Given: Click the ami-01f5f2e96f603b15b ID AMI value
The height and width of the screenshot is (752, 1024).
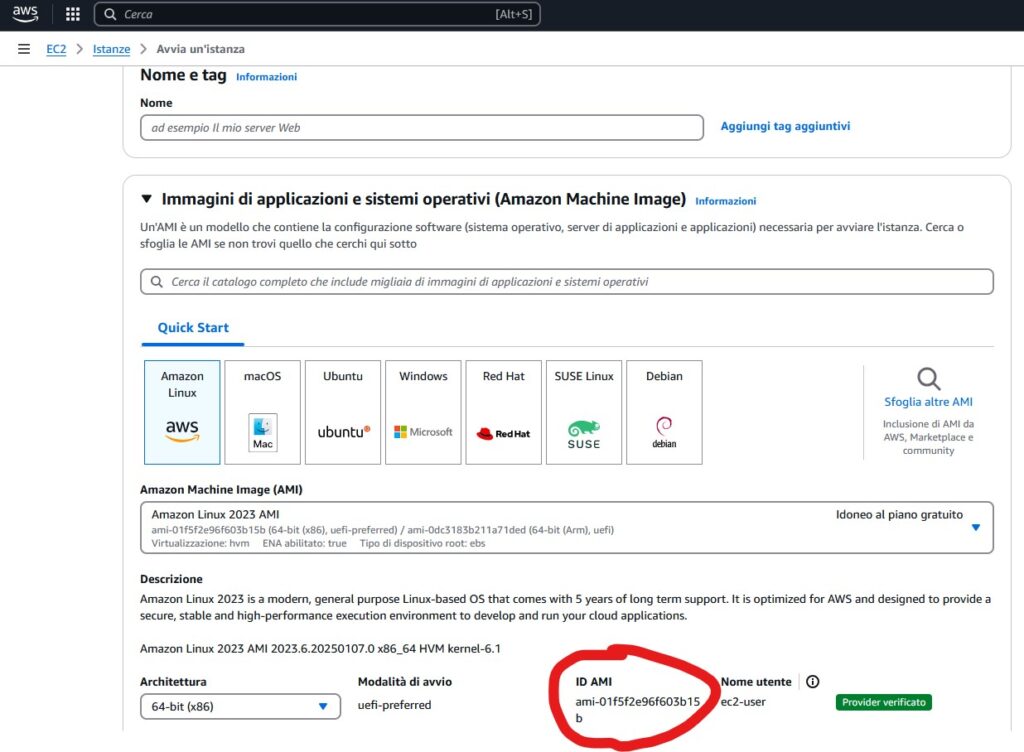Looking at the screenshot, I should 637,710.
